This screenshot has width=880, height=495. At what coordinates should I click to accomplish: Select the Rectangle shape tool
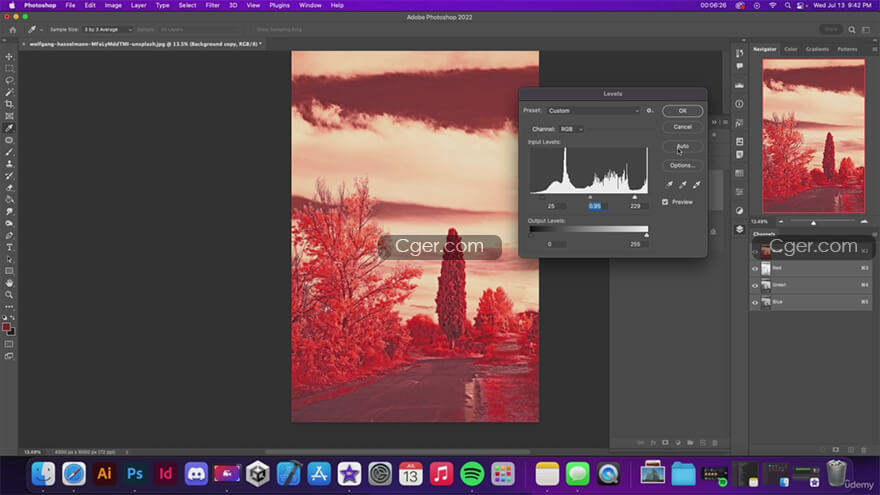coord(9,271)
